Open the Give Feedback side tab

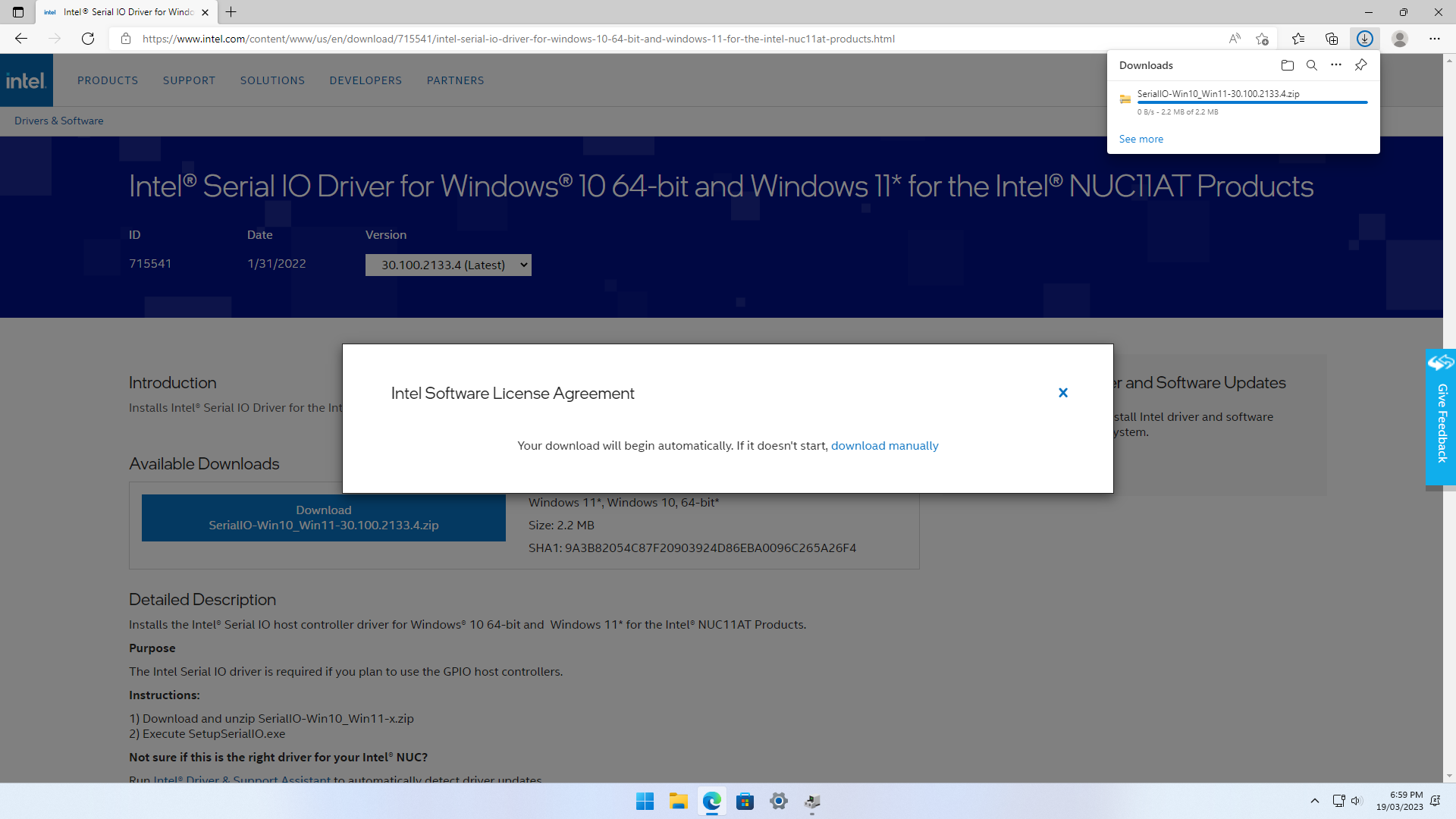pyautogui.click(x=1441, y=417)
